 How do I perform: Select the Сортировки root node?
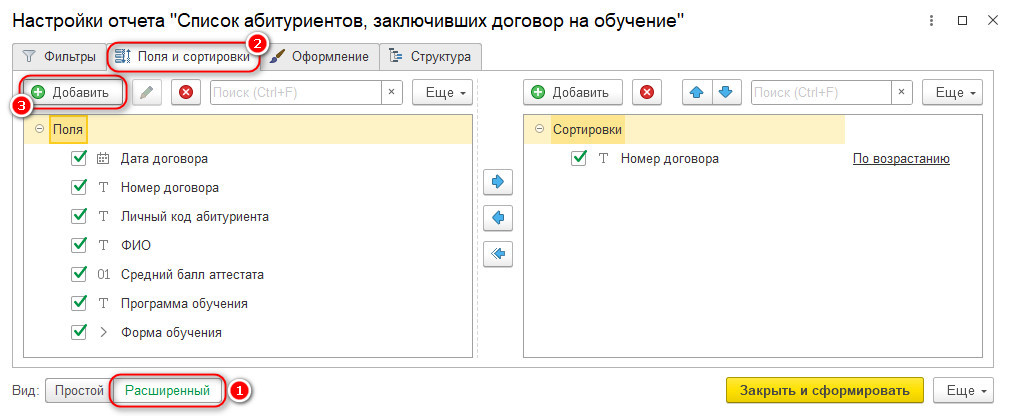[x=587, y=129]
